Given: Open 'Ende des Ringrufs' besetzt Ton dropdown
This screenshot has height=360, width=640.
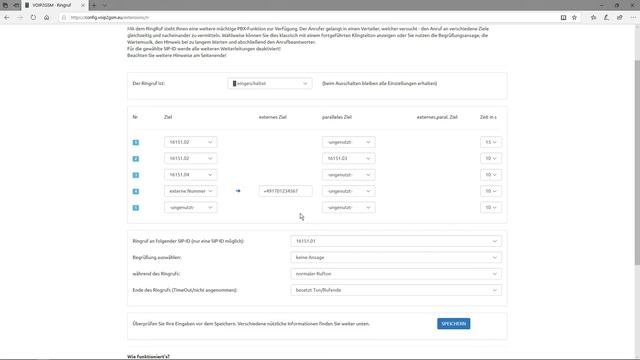Looking at the screenshot, I should 396,290.
